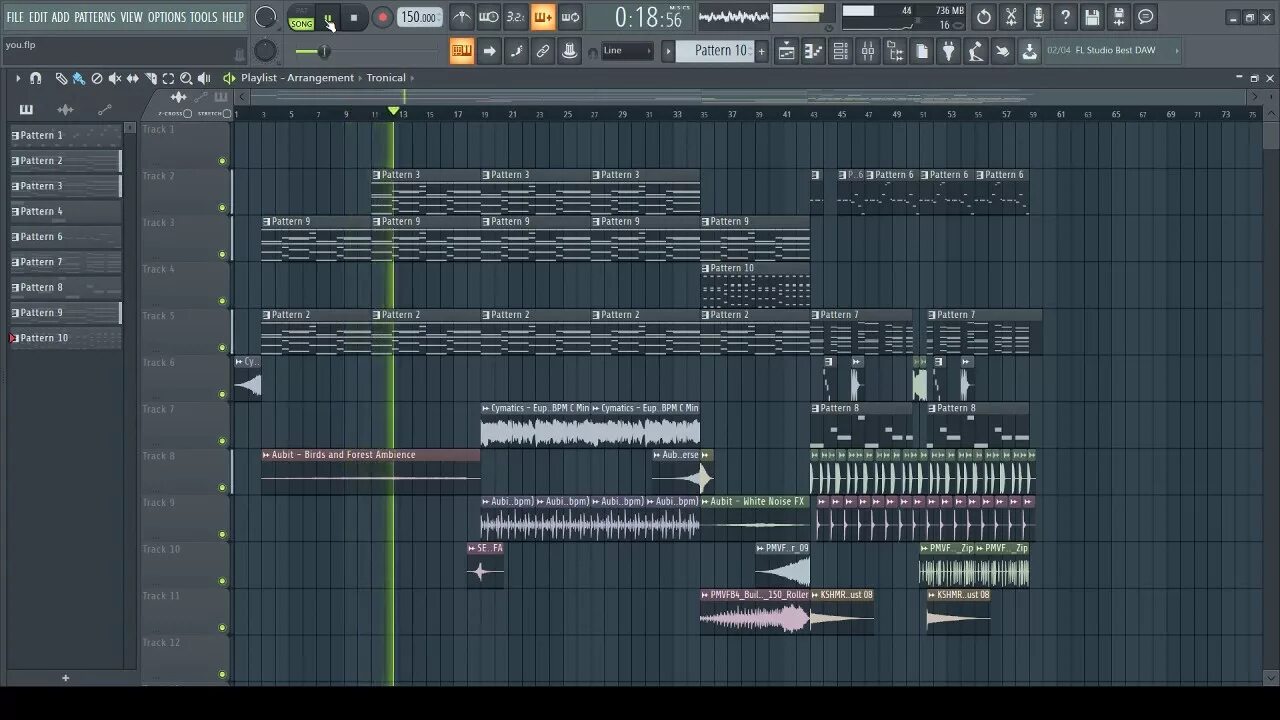
Task: Toggle the 3-2-1 countdown before recording
Action: pos(515,17)
